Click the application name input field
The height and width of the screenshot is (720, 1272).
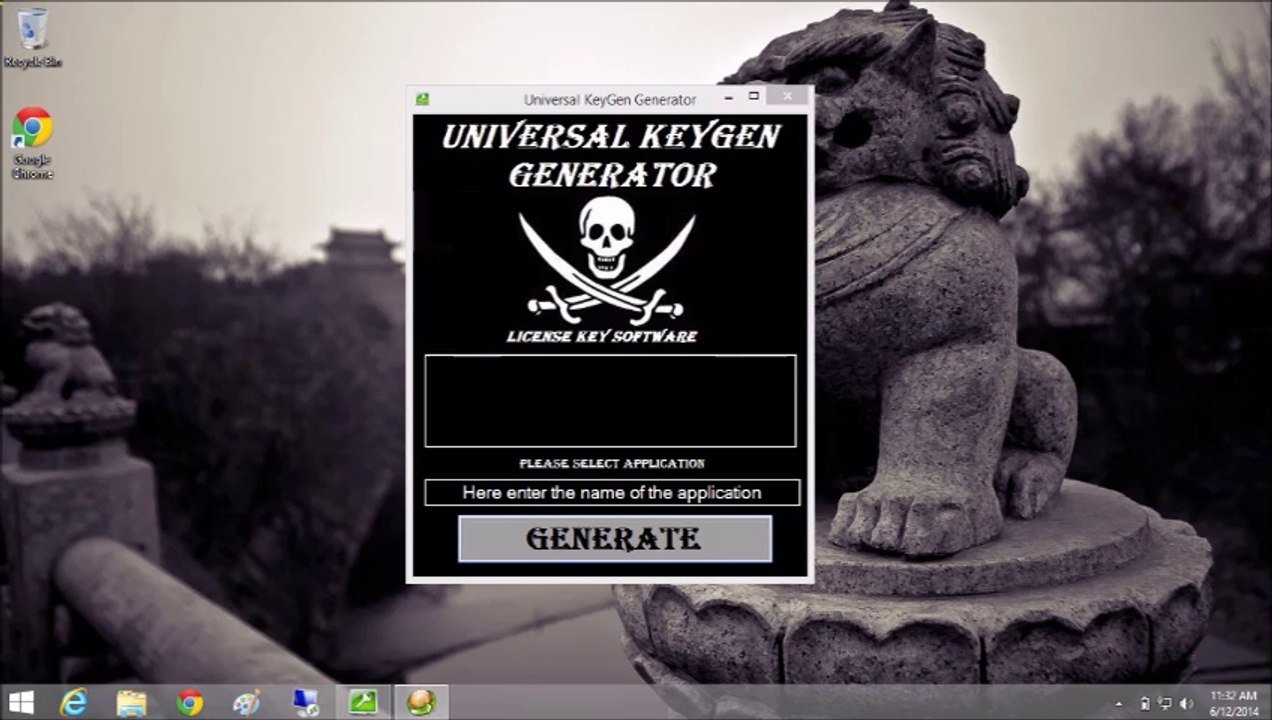tap(611, 493)
